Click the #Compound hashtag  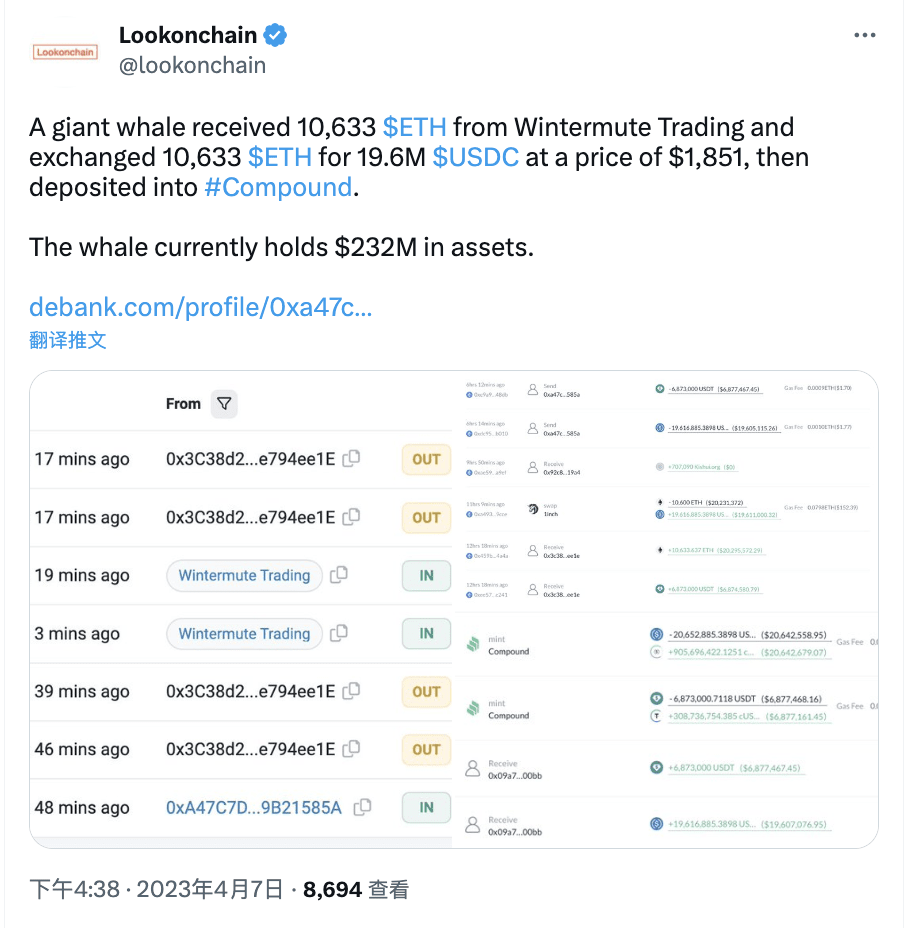(x=277, y=187)
